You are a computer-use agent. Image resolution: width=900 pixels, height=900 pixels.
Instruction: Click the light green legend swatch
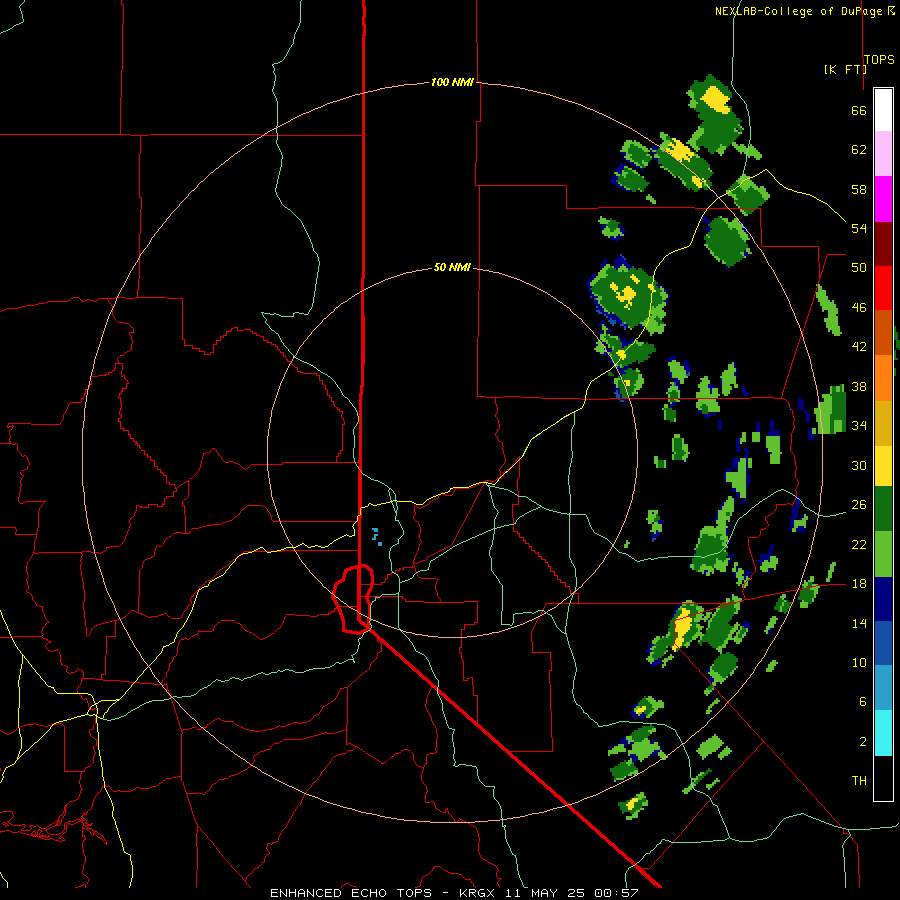coord(883,554)
